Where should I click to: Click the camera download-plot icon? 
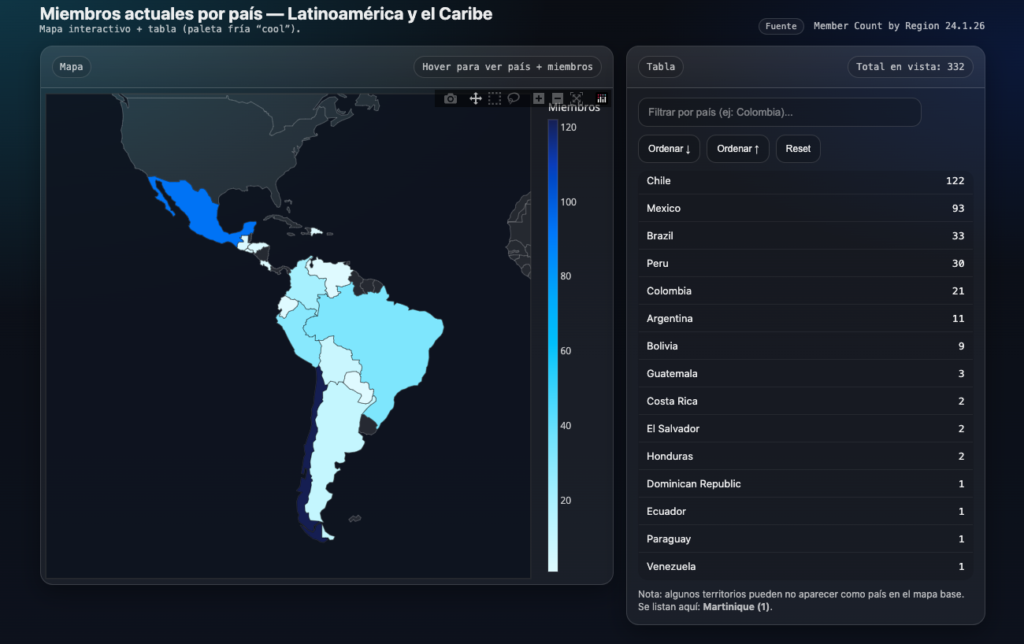(450, 98)
